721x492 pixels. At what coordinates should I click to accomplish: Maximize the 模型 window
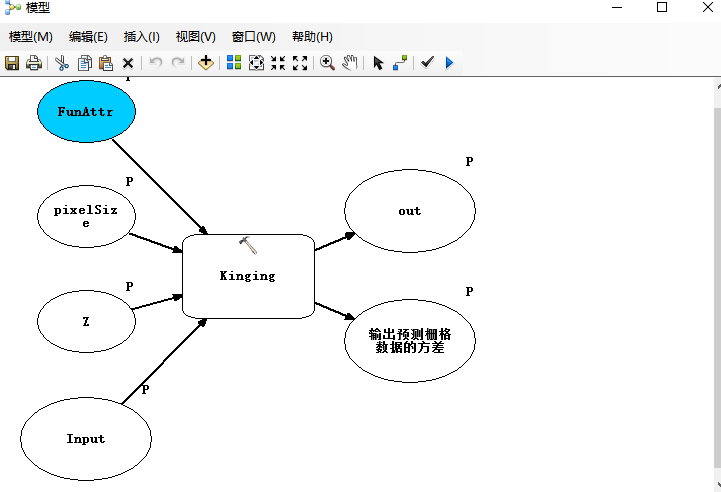click(662, 7)
